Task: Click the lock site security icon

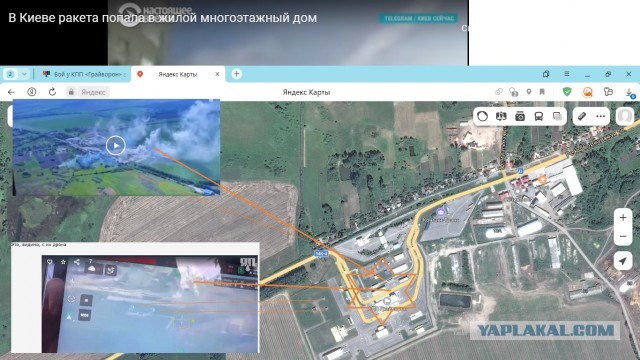Action: pos(71,92)
